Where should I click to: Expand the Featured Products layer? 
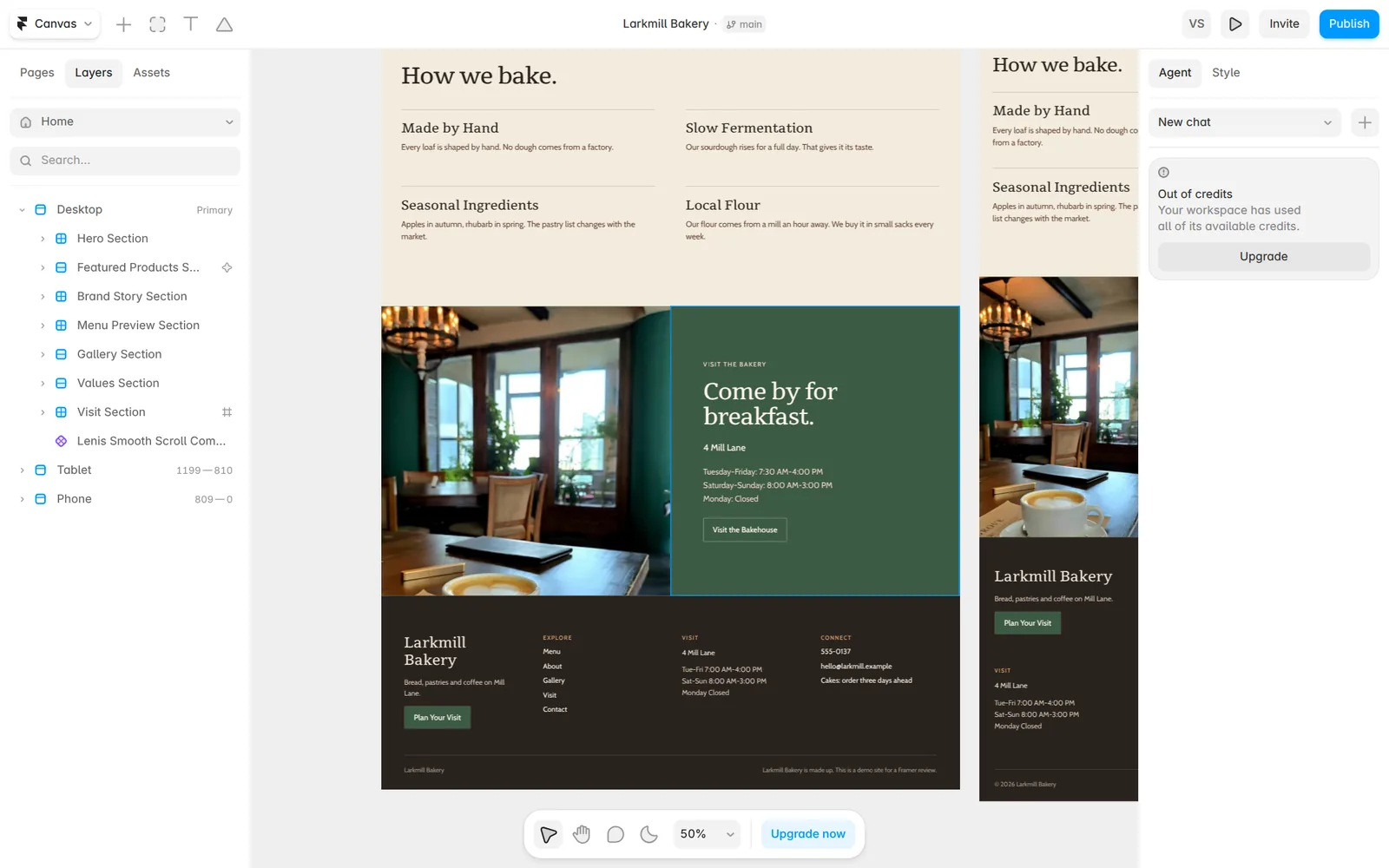[43, 267]
